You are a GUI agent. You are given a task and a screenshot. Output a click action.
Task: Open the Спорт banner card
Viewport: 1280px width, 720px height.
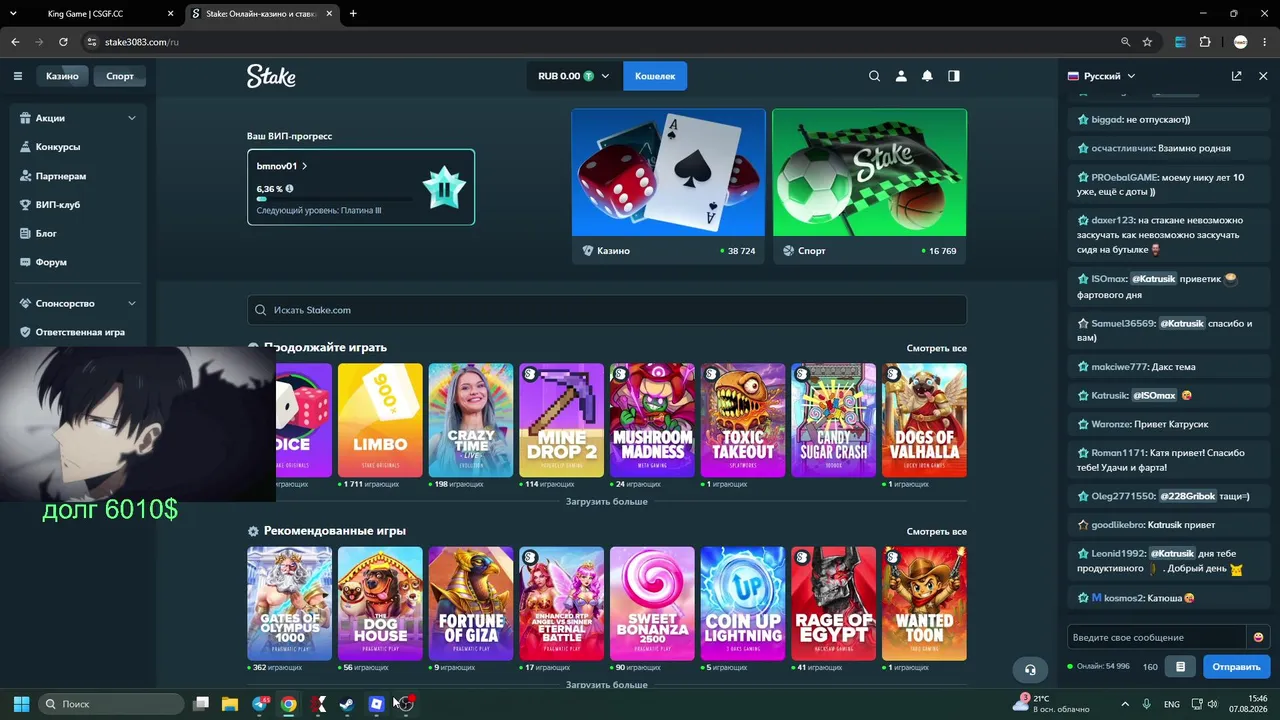click(870, 186)
